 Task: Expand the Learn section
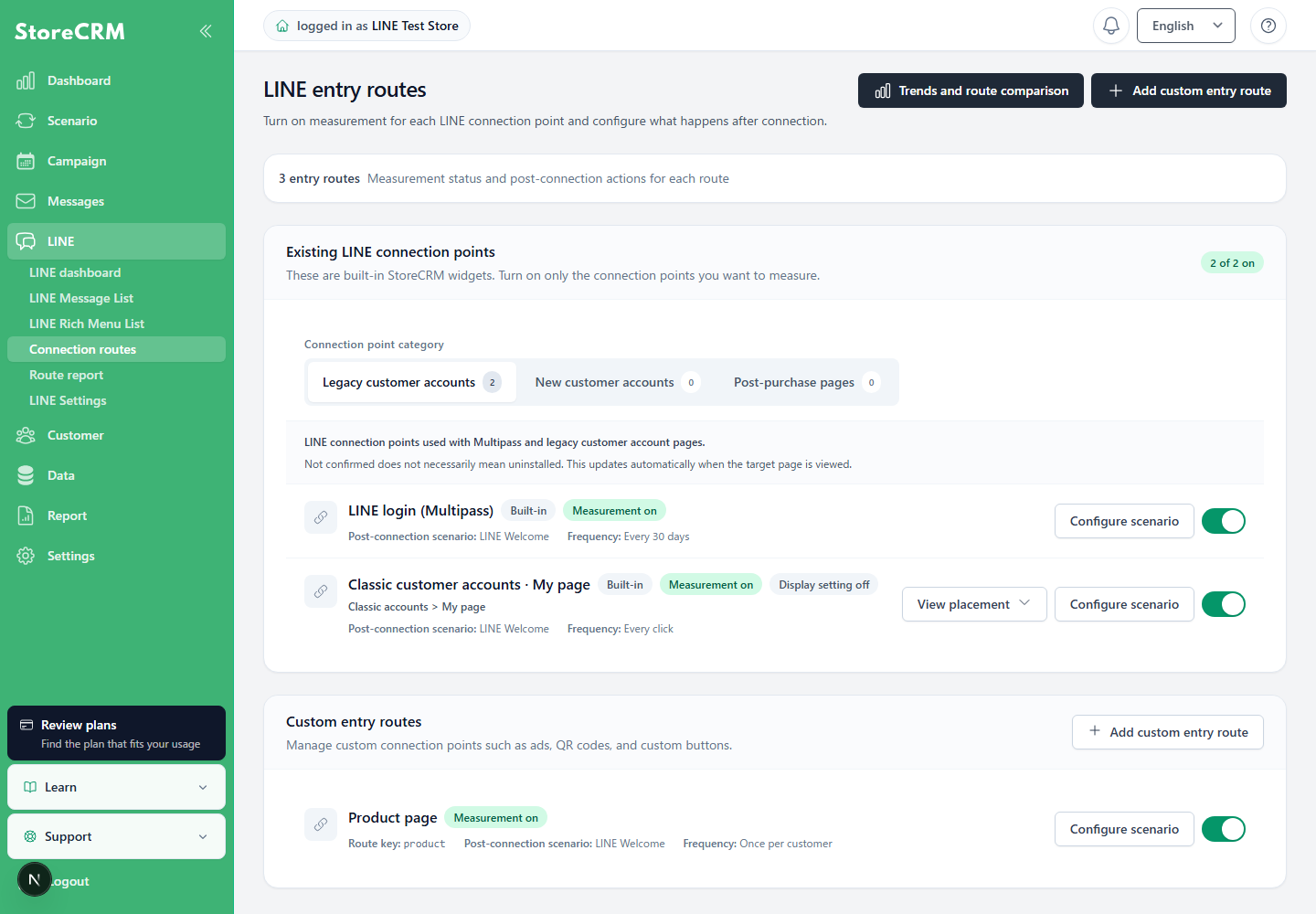click(x=116, y=787)
